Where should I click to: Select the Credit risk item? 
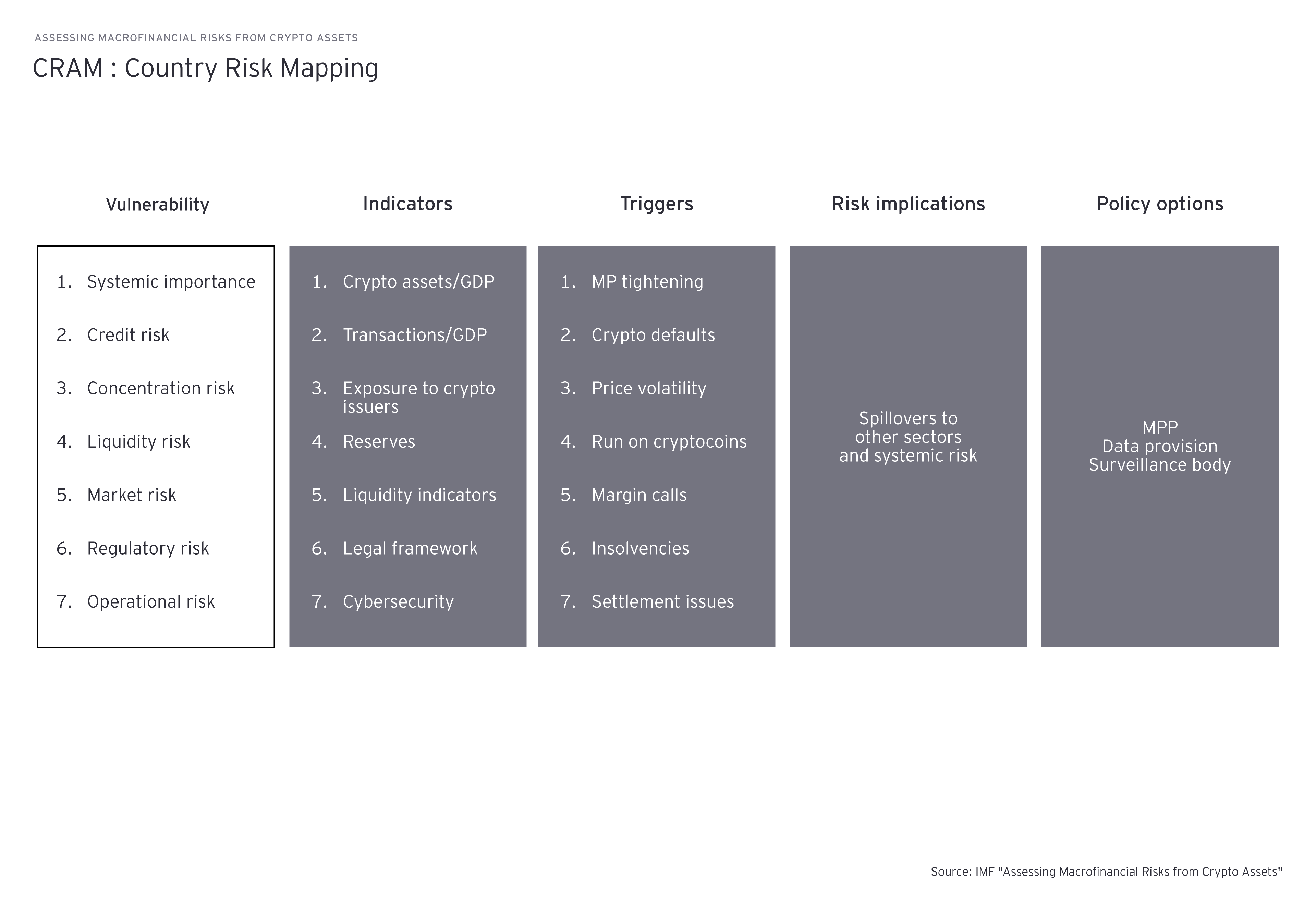point(128,335)
